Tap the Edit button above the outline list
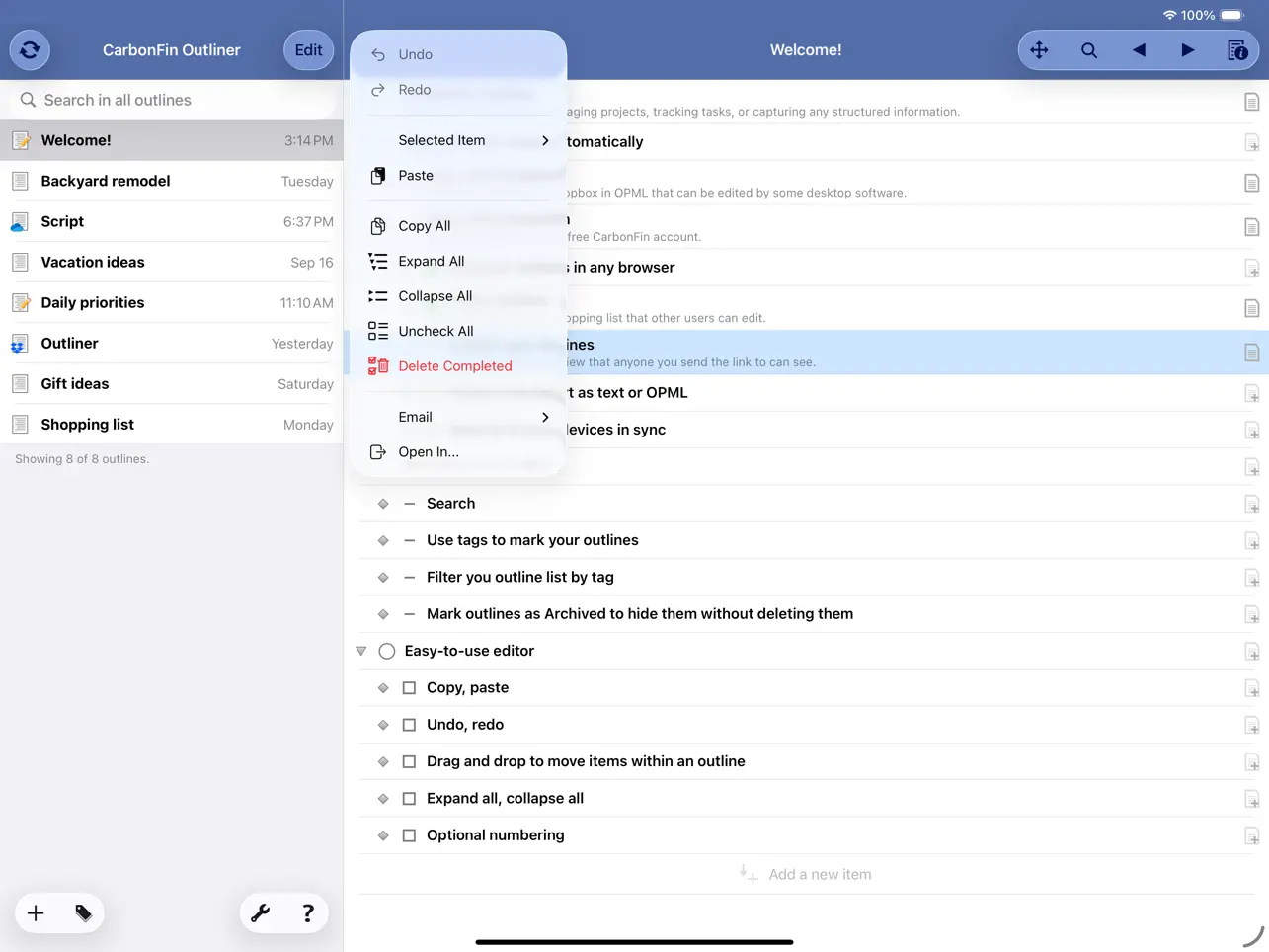Image resolution: width=1269 pixels, height=952 pixels. (x=308, y=49)
